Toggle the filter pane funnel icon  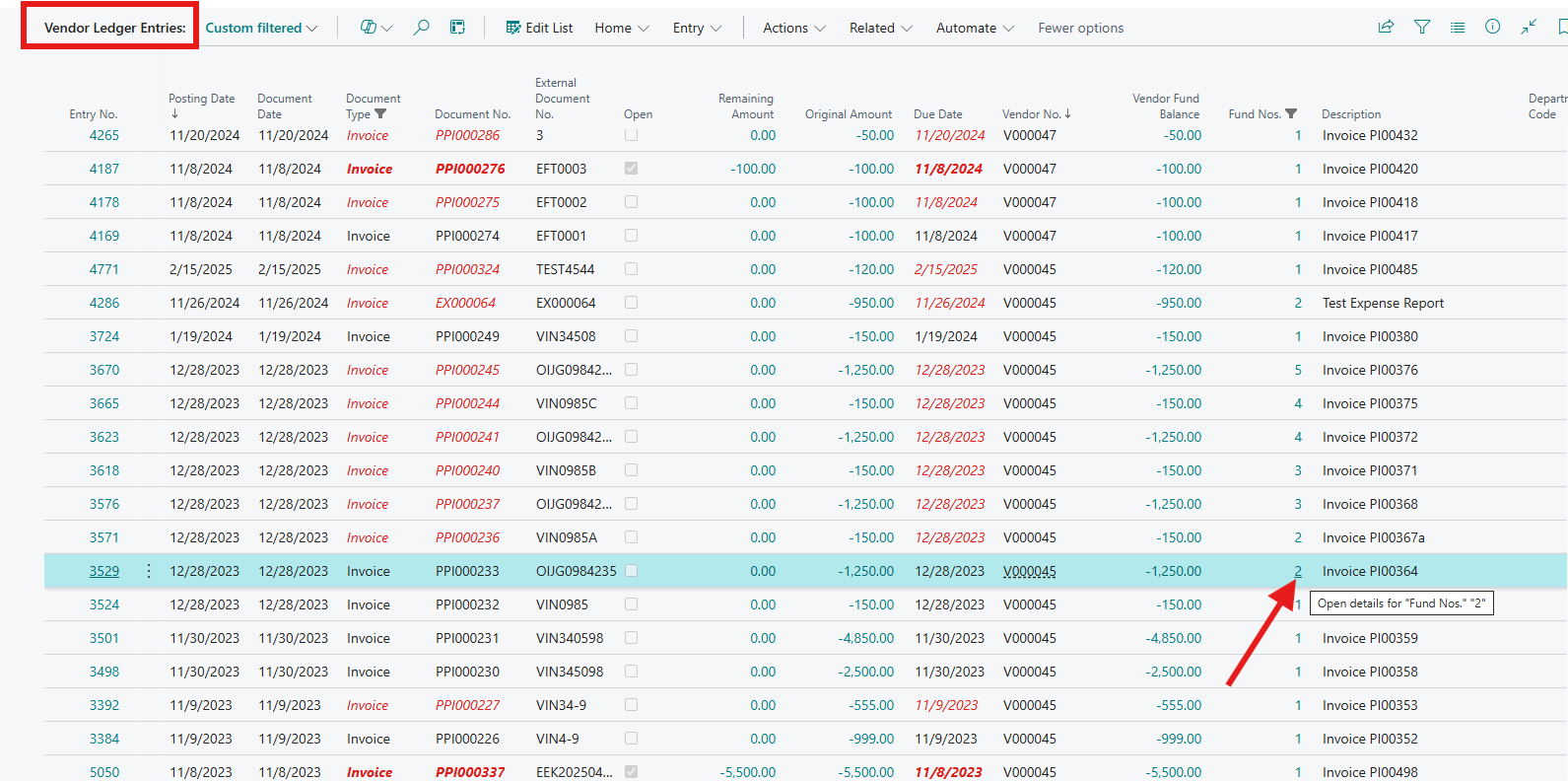click(1422, 28)
